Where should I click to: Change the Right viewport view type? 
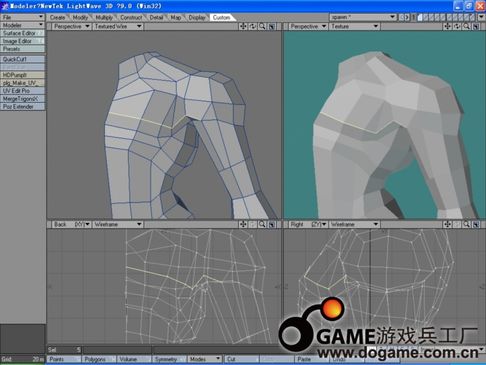point(308,224)
